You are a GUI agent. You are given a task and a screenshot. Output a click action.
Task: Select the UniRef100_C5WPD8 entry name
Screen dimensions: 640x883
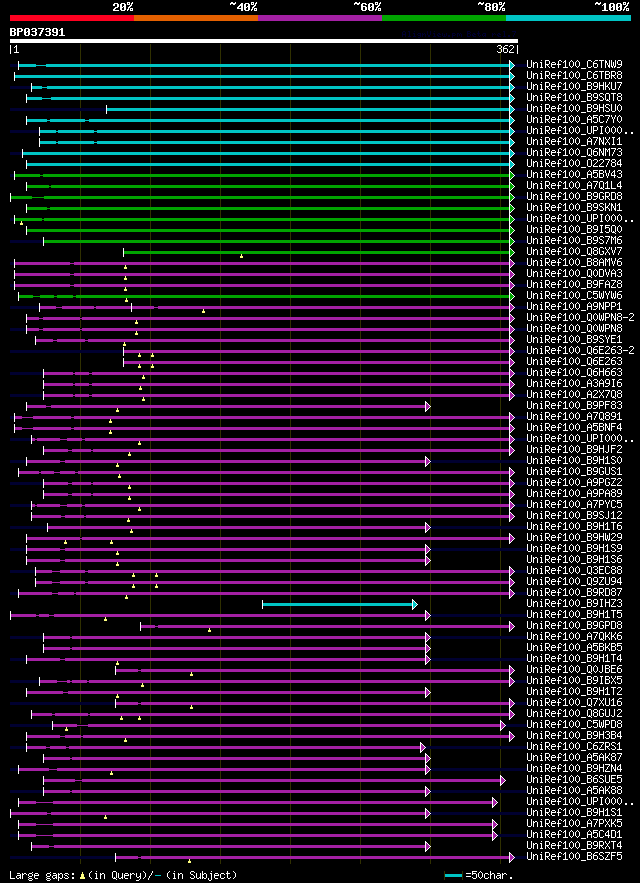(574, 724)
